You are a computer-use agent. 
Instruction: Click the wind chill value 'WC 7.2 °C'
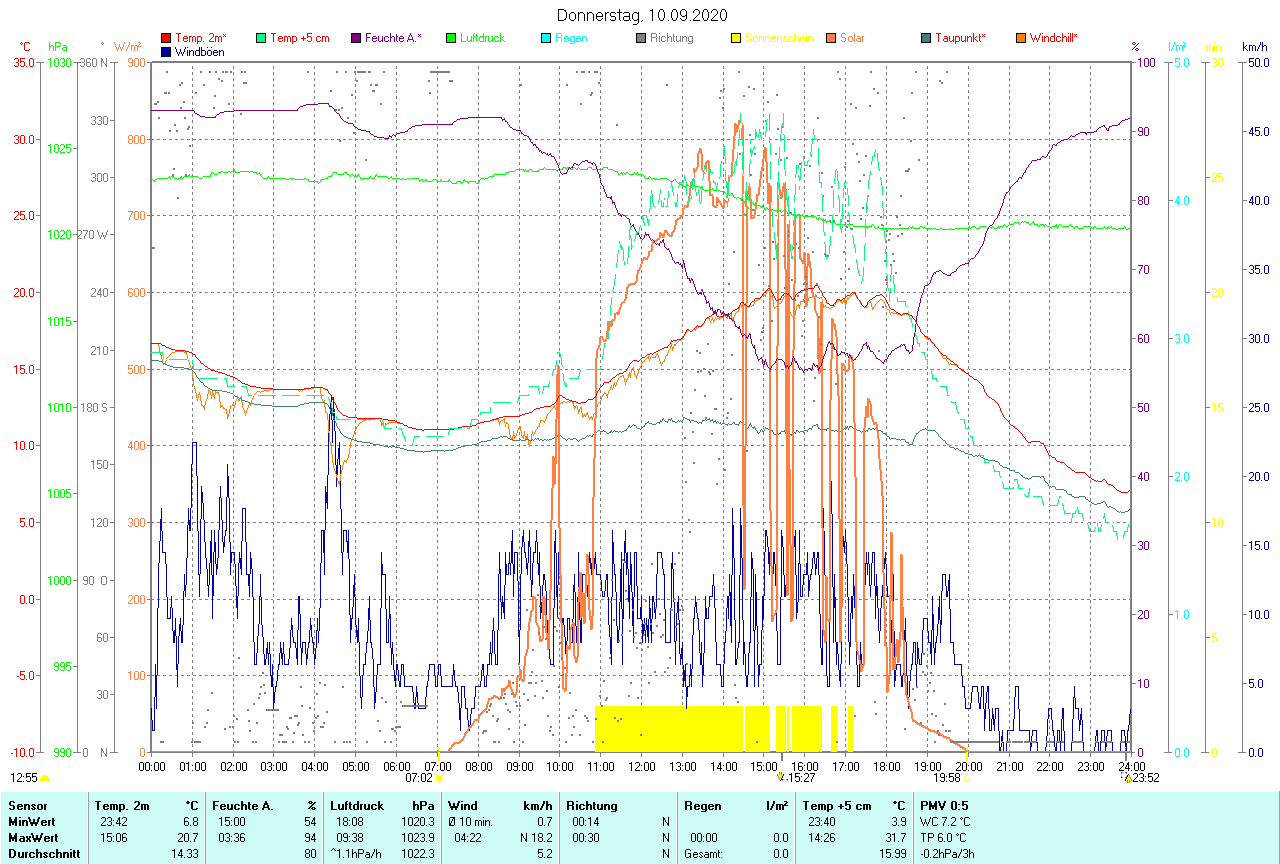coord(945,821)
